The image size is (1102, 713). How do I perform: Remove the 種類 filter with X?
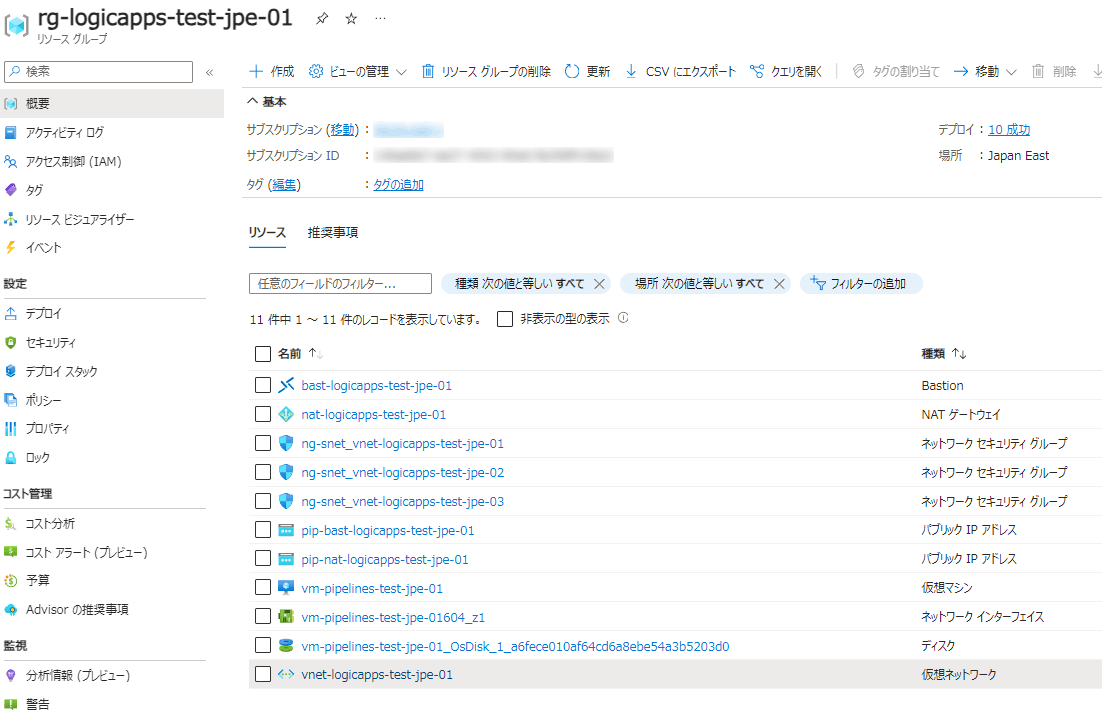pos(599,284)
